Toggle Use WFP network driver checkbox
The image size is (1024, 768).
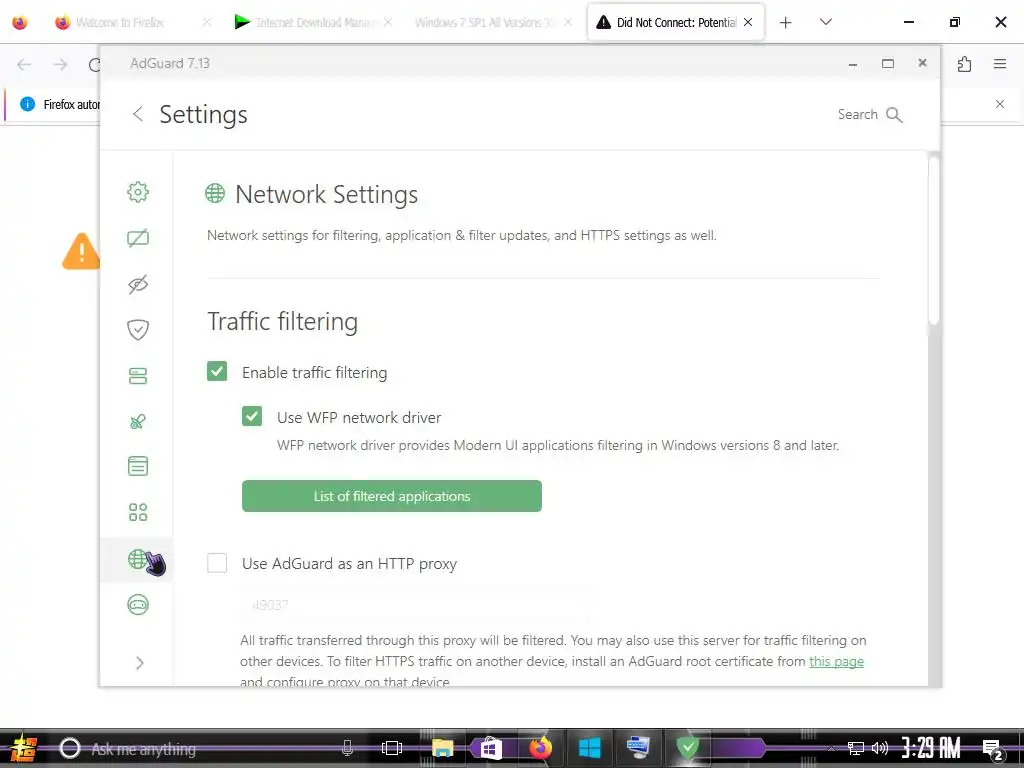click(x=252, y=417)
